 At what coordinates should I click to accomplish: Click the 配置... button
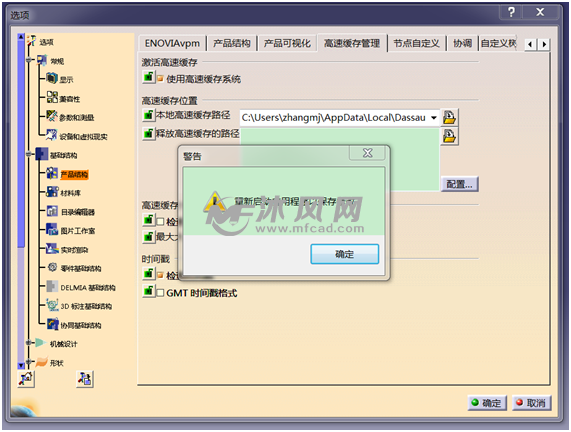tap(459, 184)
